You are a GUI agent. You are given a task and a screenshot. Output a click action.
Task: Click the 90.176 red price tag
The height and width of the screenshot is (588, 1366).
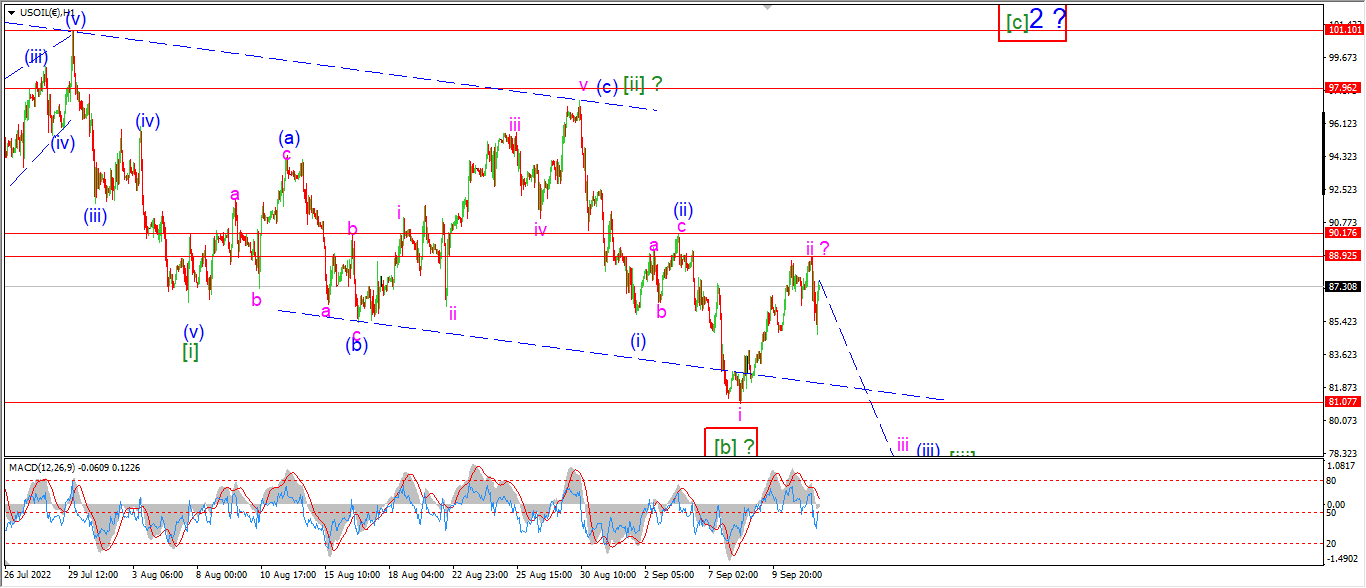click(x=1343, y=233)
